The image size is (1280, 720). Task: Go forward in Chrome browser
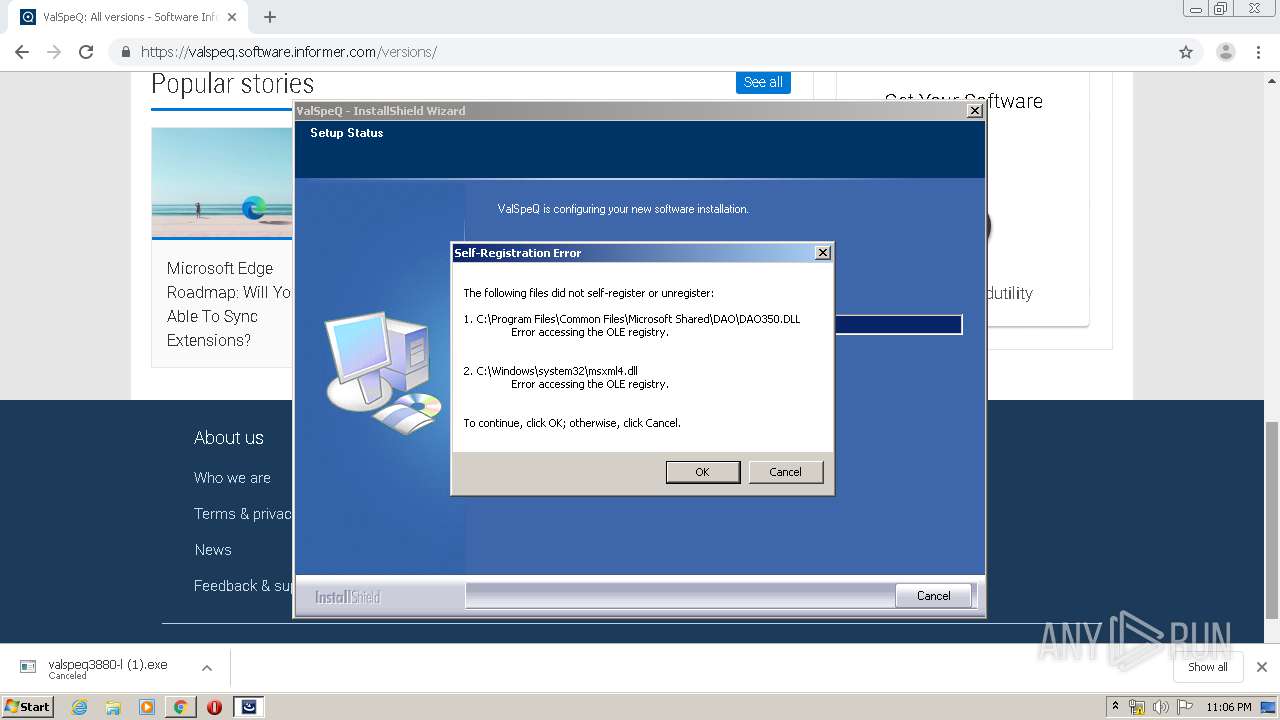pos(54,52)
